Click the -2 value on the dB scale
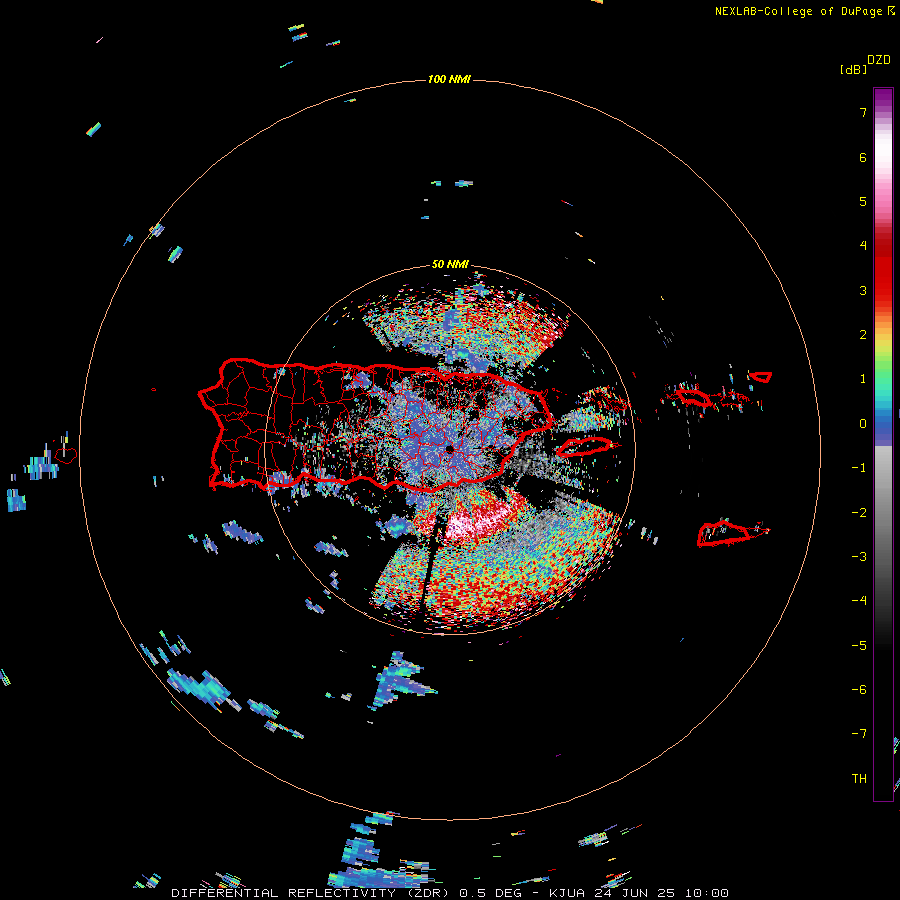 point(859,513)
